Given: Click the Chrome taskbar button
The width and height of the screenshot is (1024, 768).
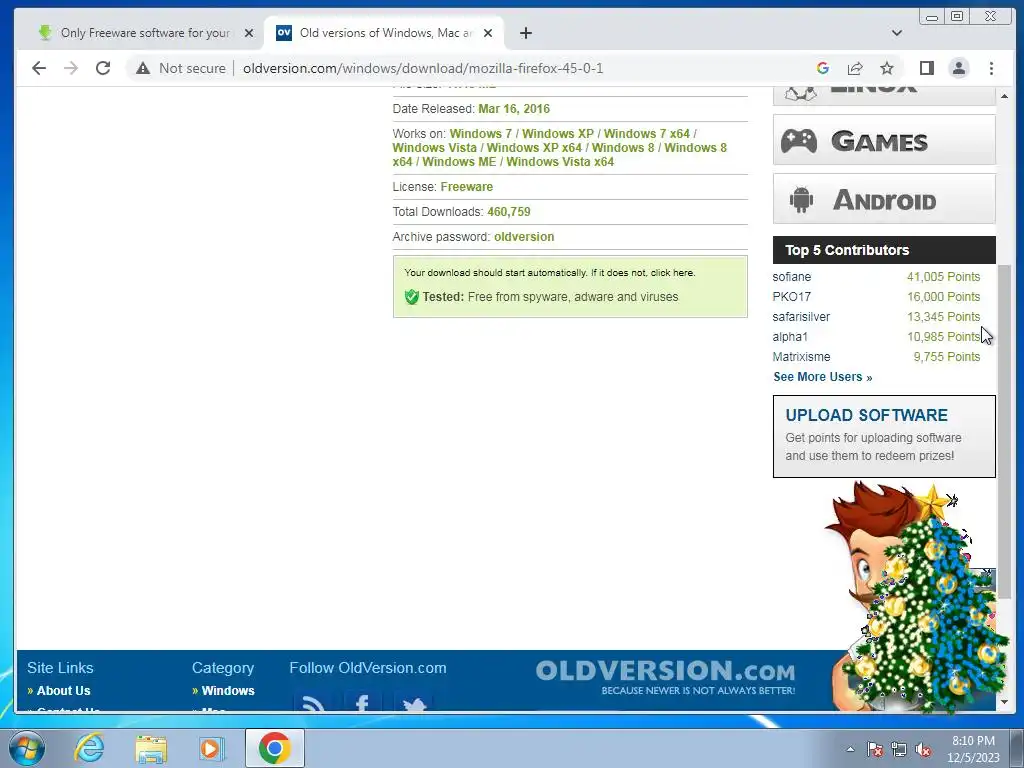Looking at the screenshot, I should coord(274,748).
